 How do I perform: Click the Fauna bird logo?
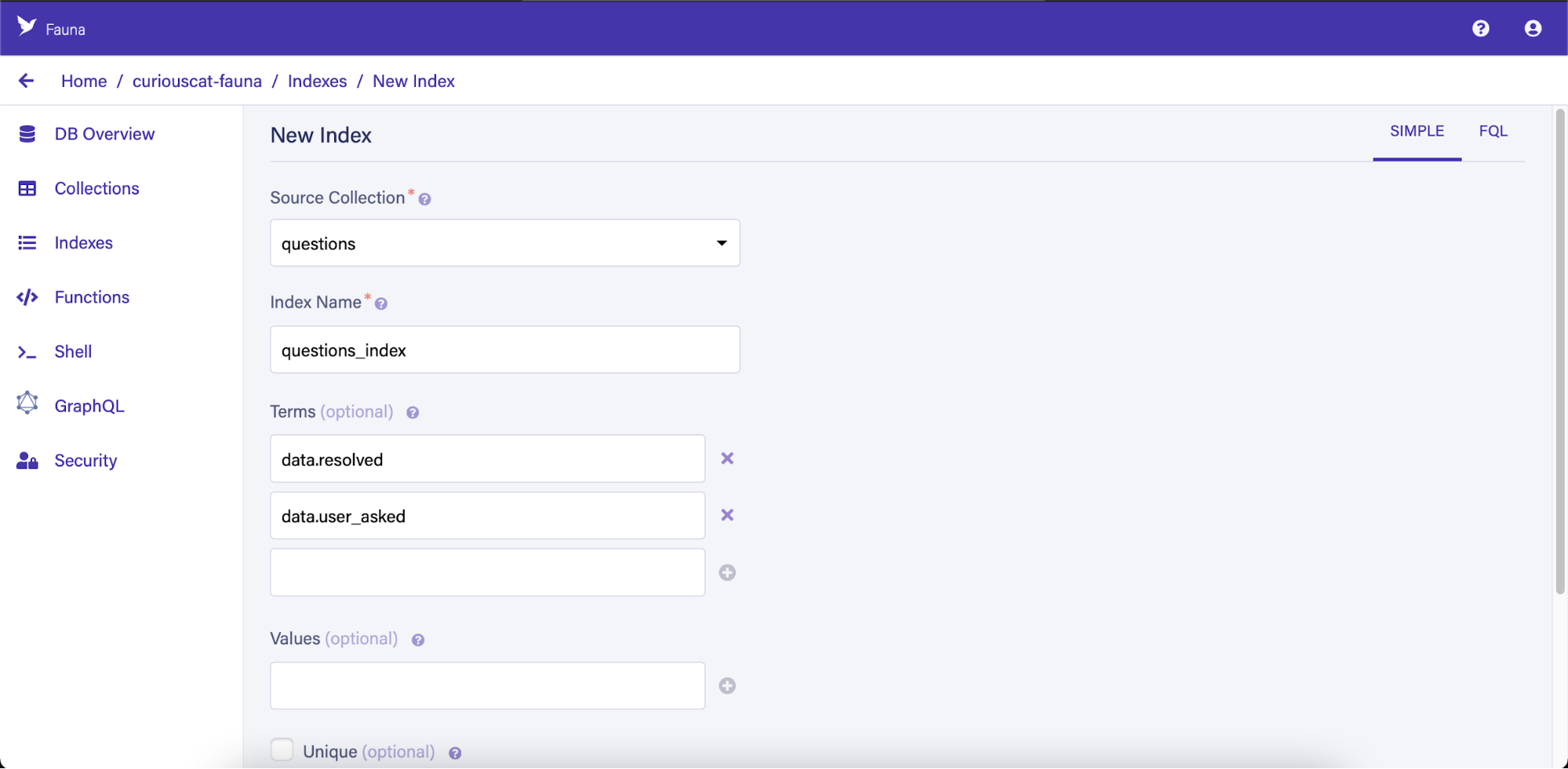pyautogui.click(x=27, y=27)
